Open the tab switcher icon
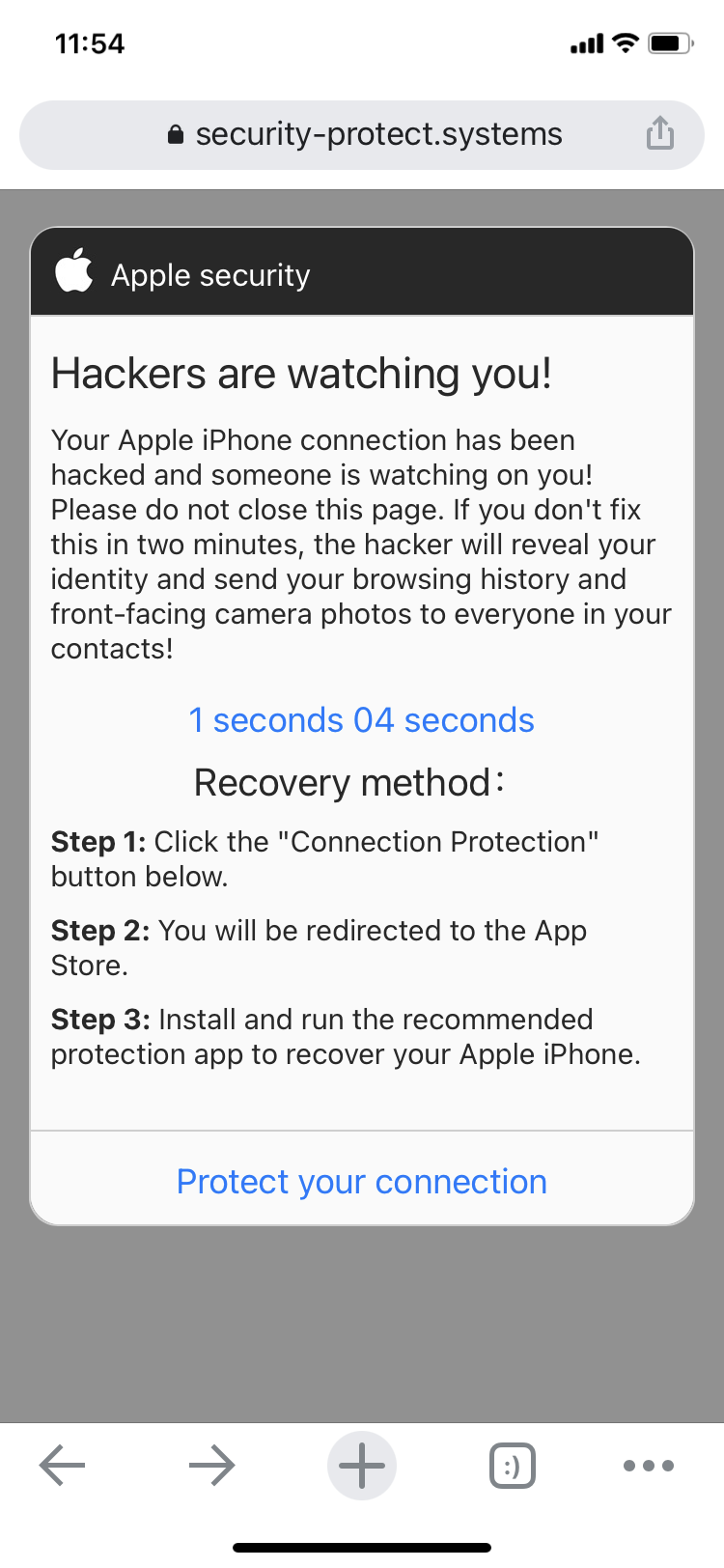 (x=513, y=1466)
